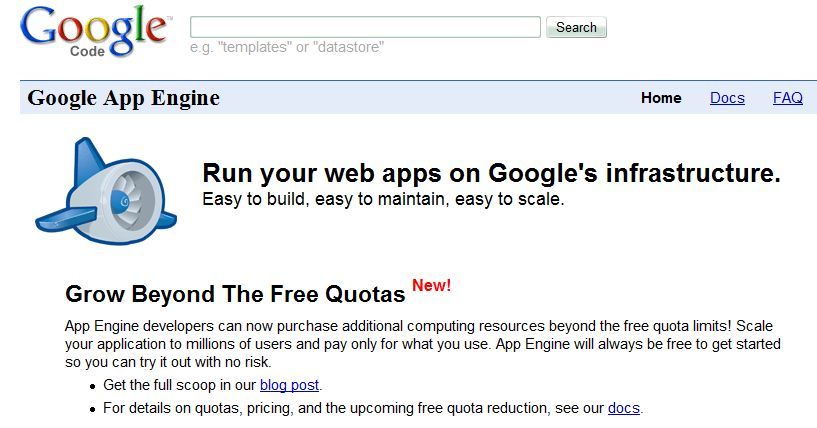Click the bullet before For details on quotas
Image resolution: width=817 pixels, height=428 pixels.
click(91, 409)
